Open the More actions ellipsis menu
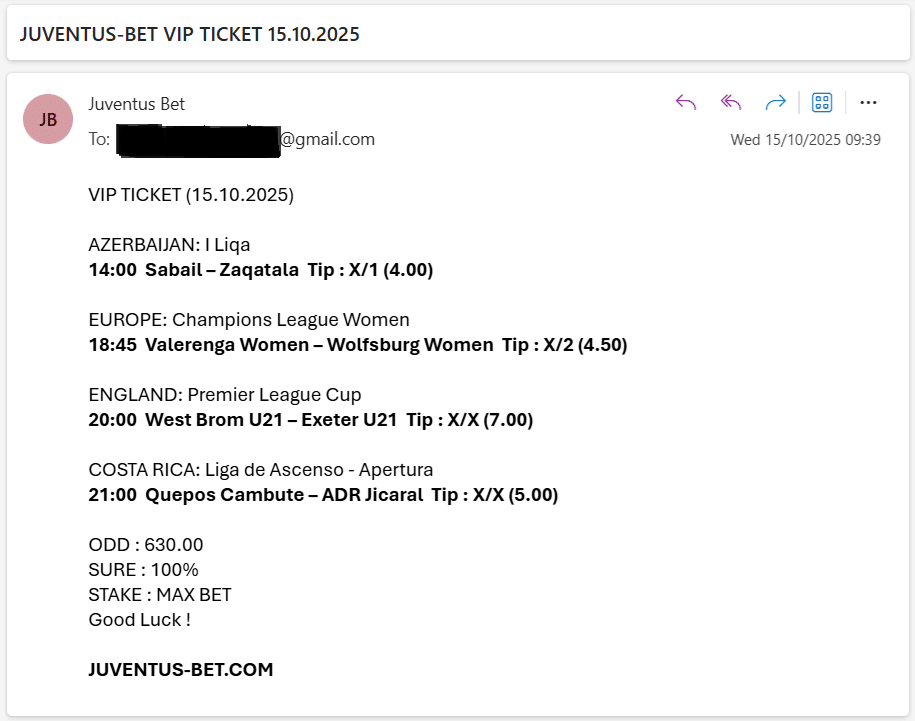The width and height of the screenshot is (915, 721). (868, 102)
